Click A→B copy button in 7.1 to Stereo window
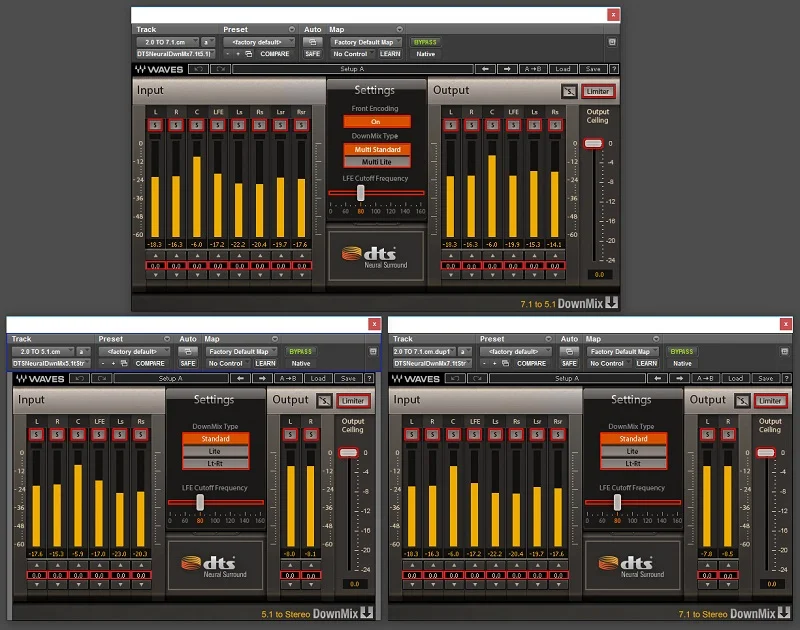The image size is (800, 630). coord(705,379)
